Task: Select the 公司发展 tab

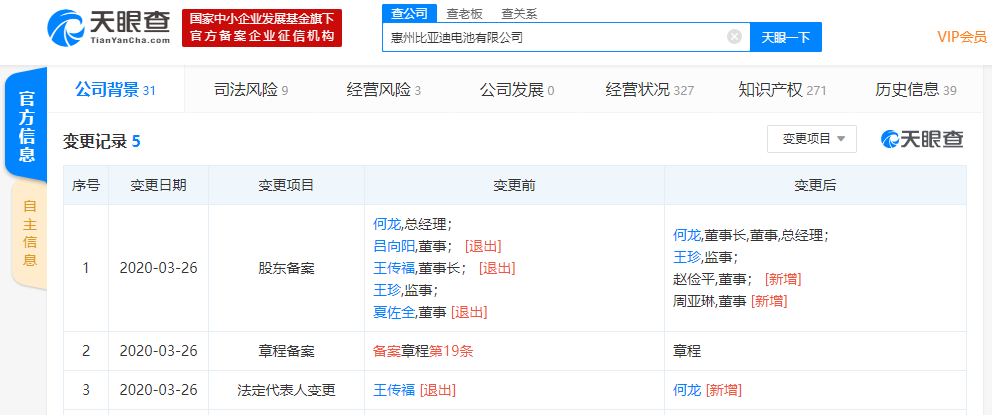Action: pos(517,90)
